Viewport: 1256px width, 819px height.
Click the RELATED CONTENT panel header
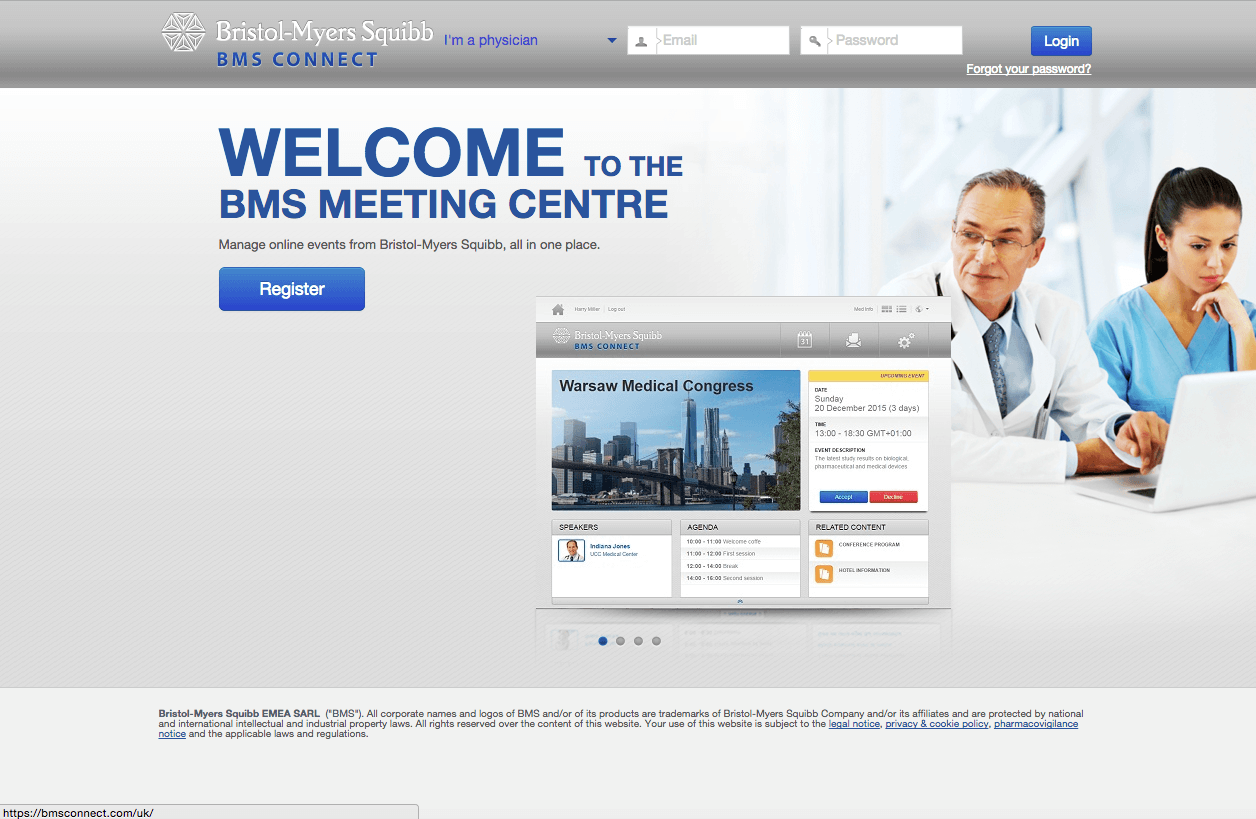(x=868, y=527)
